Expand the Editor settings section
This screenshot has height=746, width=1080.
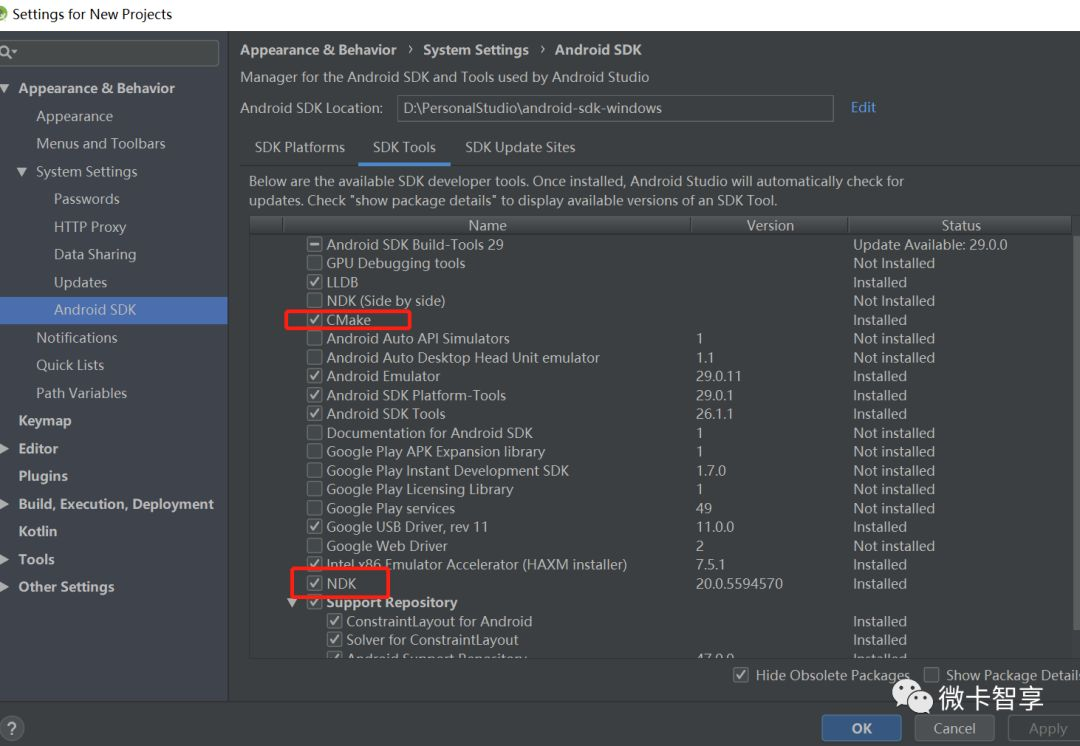point(4,448)
